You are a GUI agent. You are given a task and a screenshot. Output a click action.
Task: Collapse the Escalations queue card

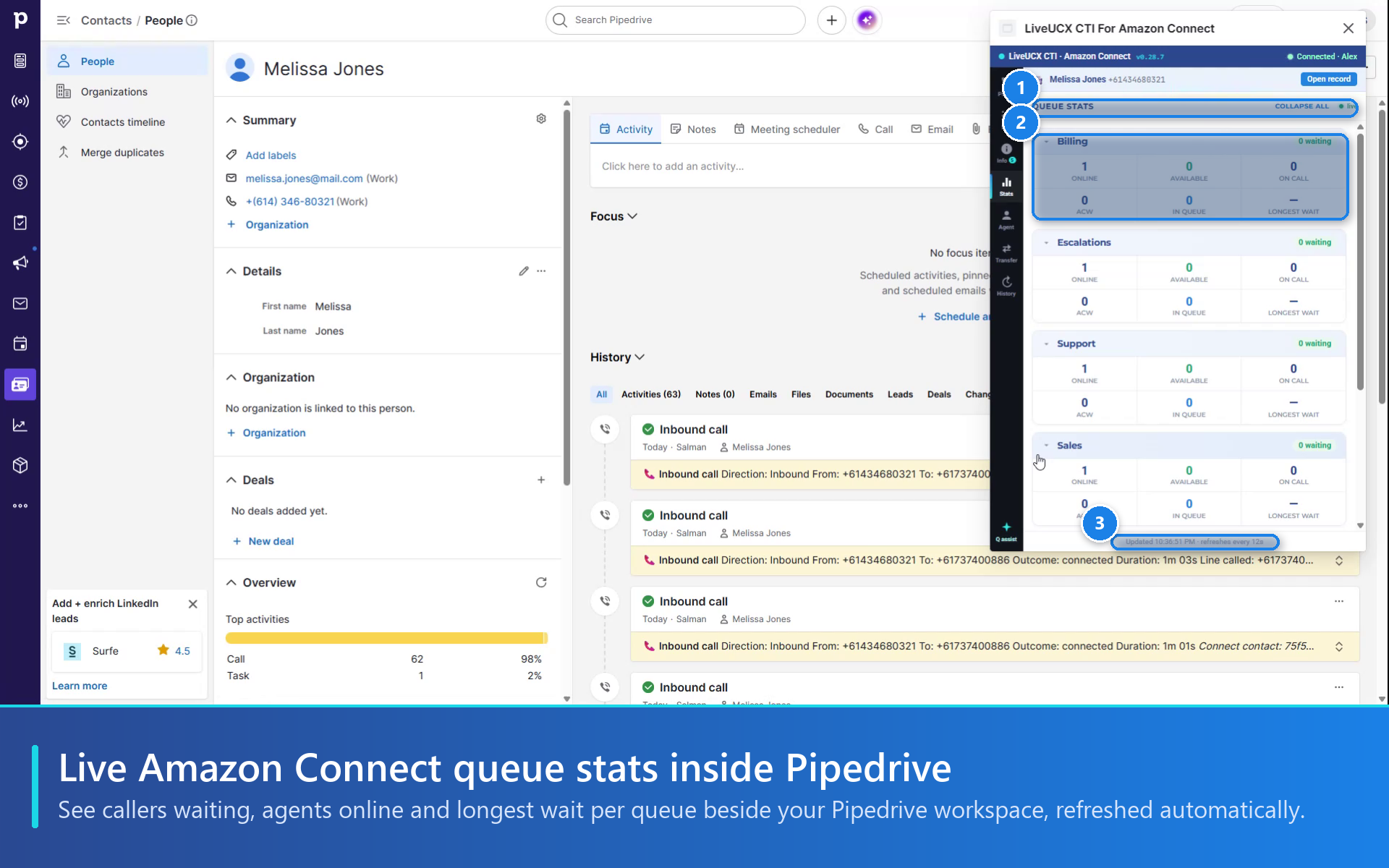1046,242
